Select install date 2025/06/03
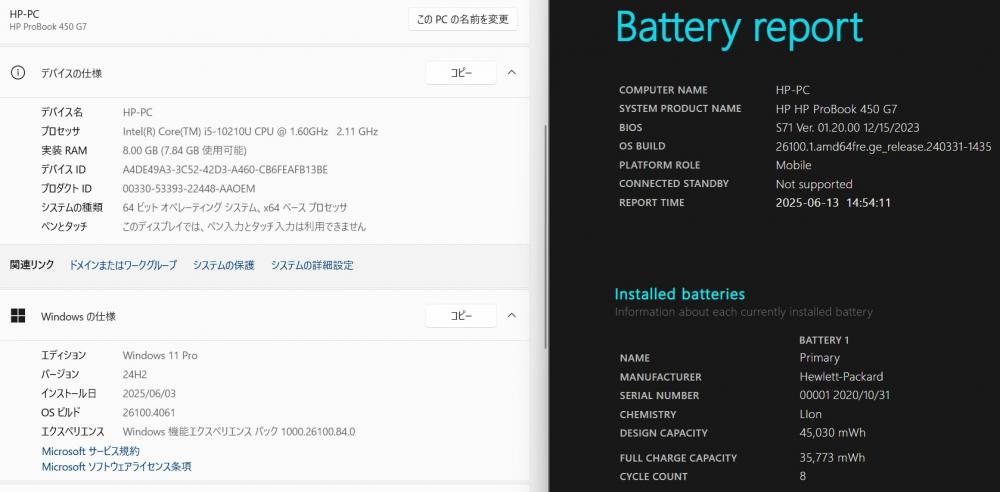 [149, 393]
